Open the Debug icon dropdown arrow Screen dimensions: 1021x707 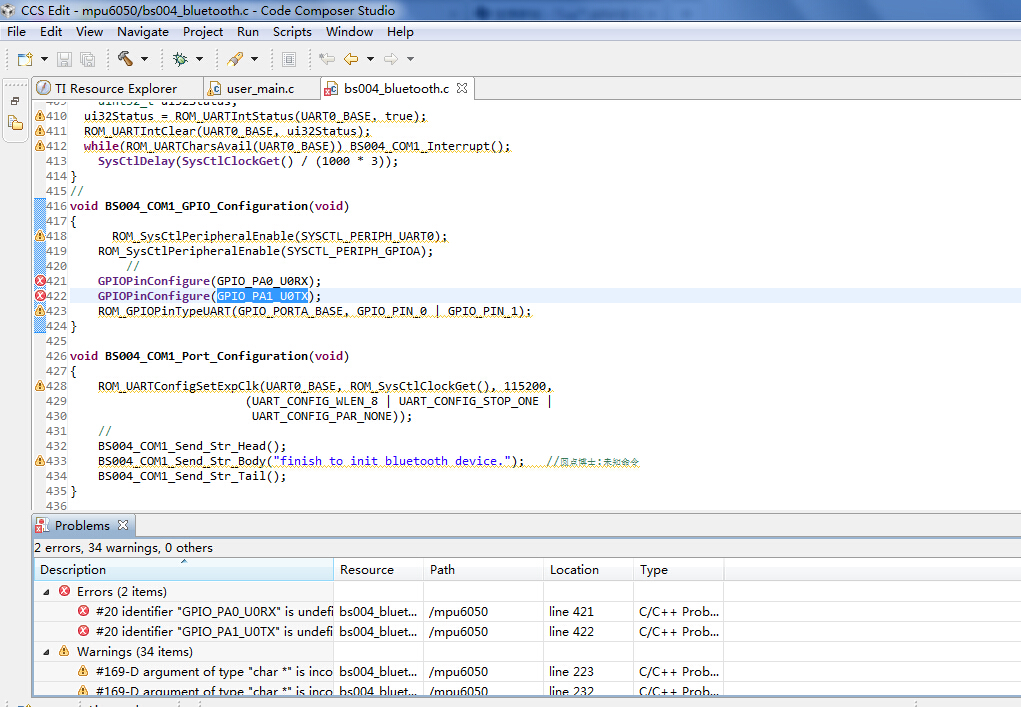point(198,59)
